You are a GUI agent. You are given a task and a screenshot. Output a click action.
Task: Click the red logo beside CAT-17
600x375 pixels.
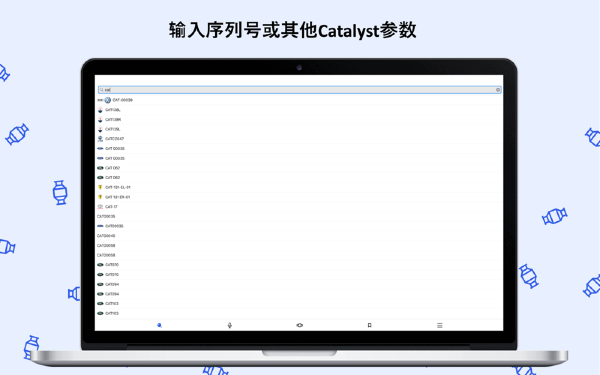[100, 207]
